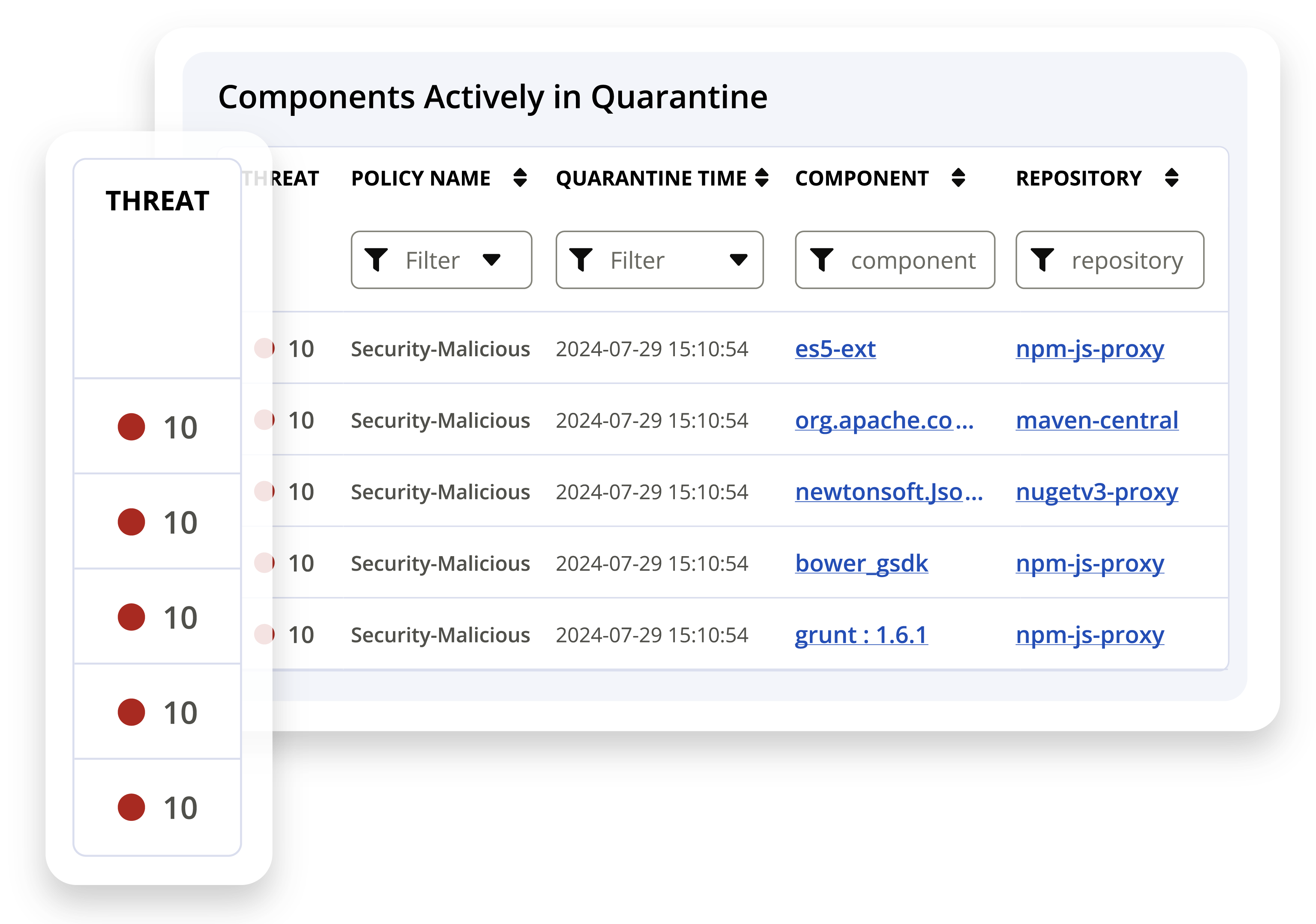Select the red threat dot on bower_gsdk row
Screen dimensions: 1316x924
coord(264,563)
